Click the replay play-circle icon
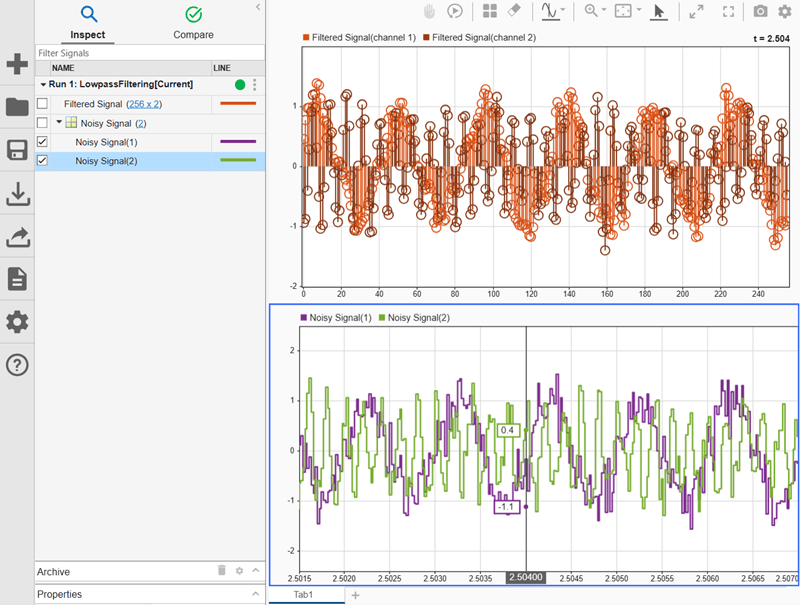 point(455,11)
